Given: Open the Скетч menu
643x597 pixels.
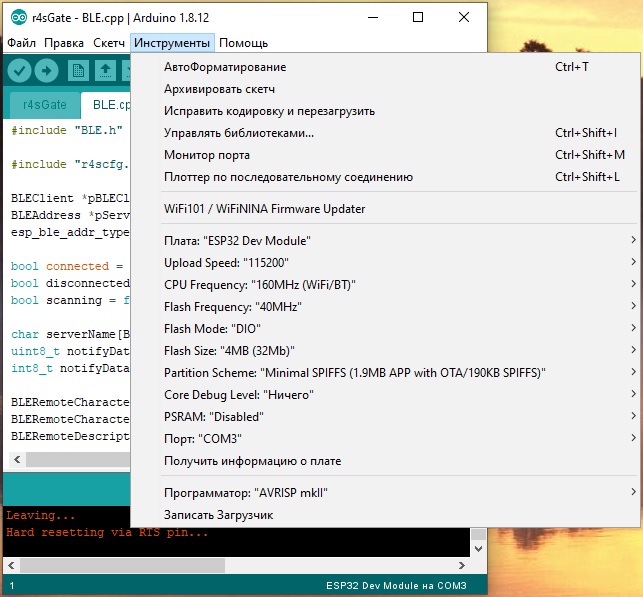Looking at the screenshot, I should (109, 43).
